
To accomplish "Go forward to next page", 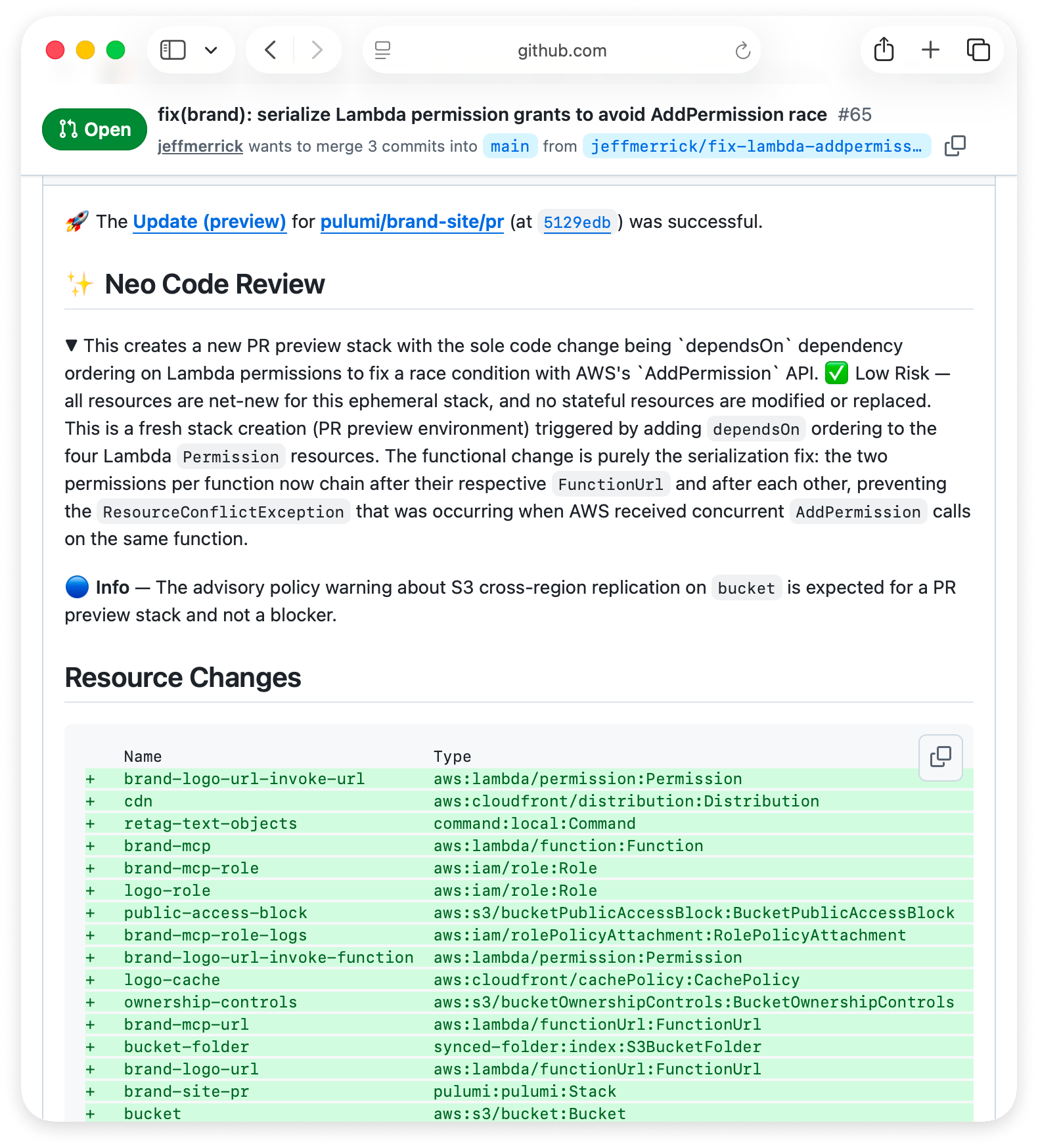I will click(317, 50).
